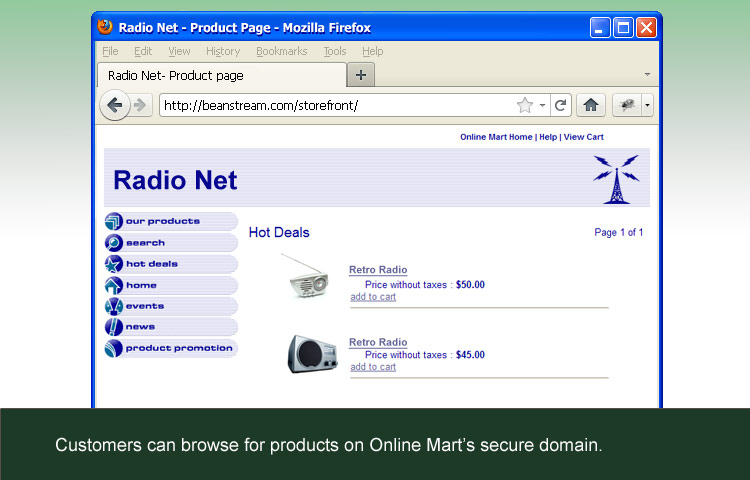Screen dimensions: 750x480
Task: Click the Radio Net banner title
Action: click(x=175, y=180)
